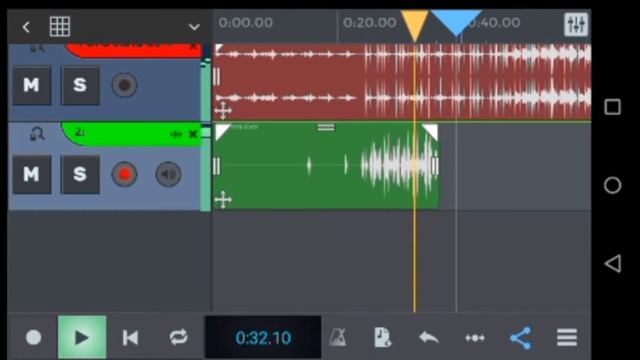The image size is (640, 360).
Task: Click the move cross on red clip
Action: (223, 111)
